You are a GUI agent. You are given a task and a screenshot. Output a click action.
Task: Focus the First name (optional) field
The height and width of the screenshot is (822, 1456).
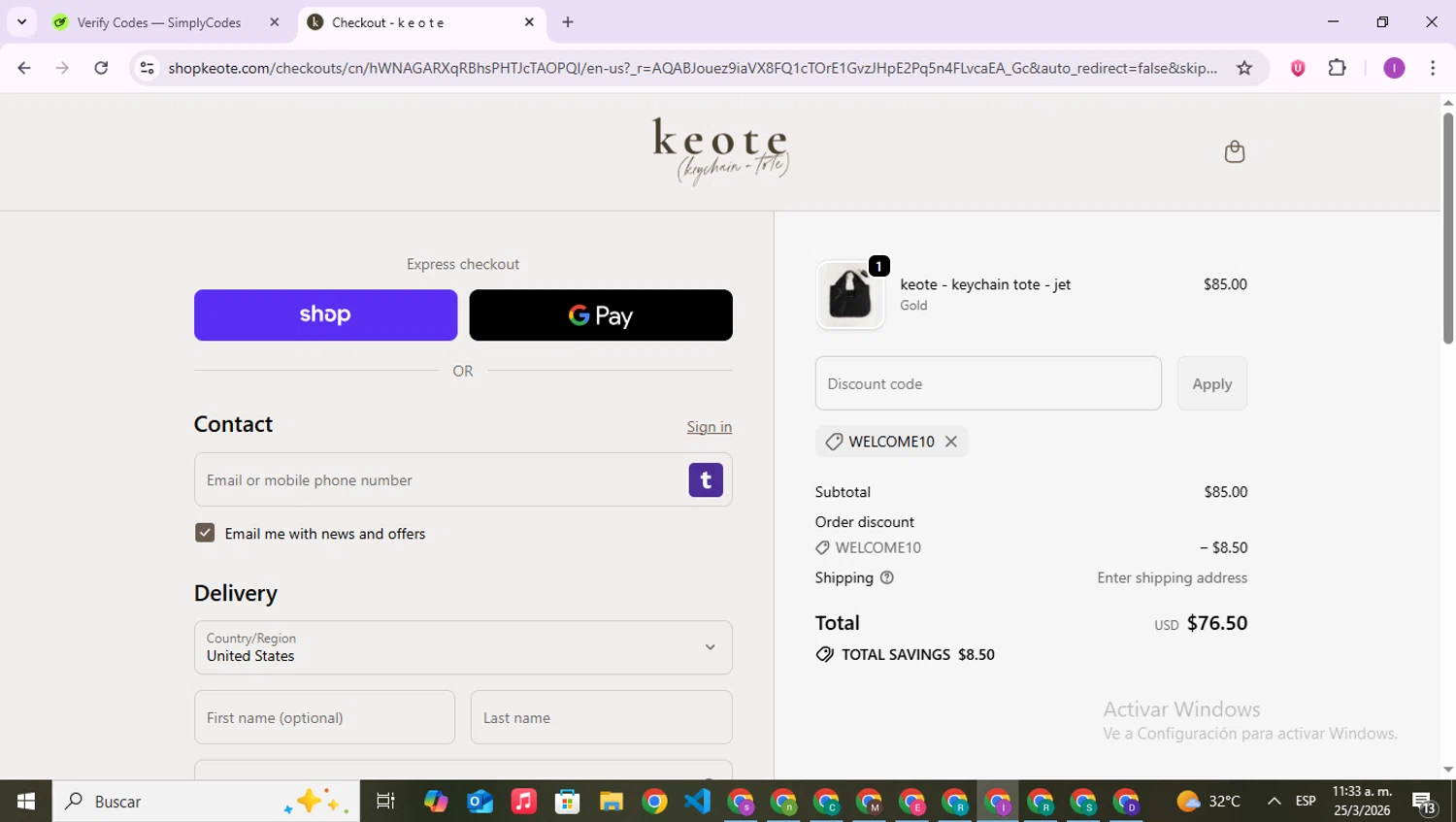click(324, 717)
